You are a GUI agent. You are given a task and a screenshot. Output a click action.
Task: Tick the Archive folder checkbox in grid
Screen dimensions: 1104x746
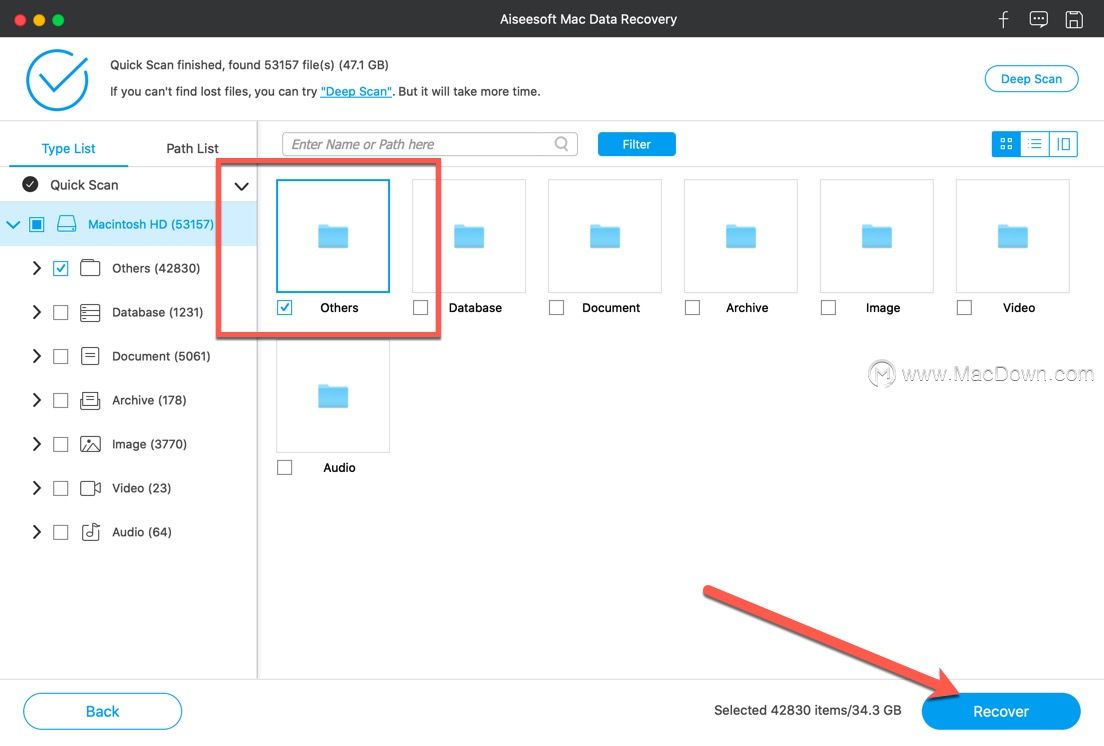(692, 308)
